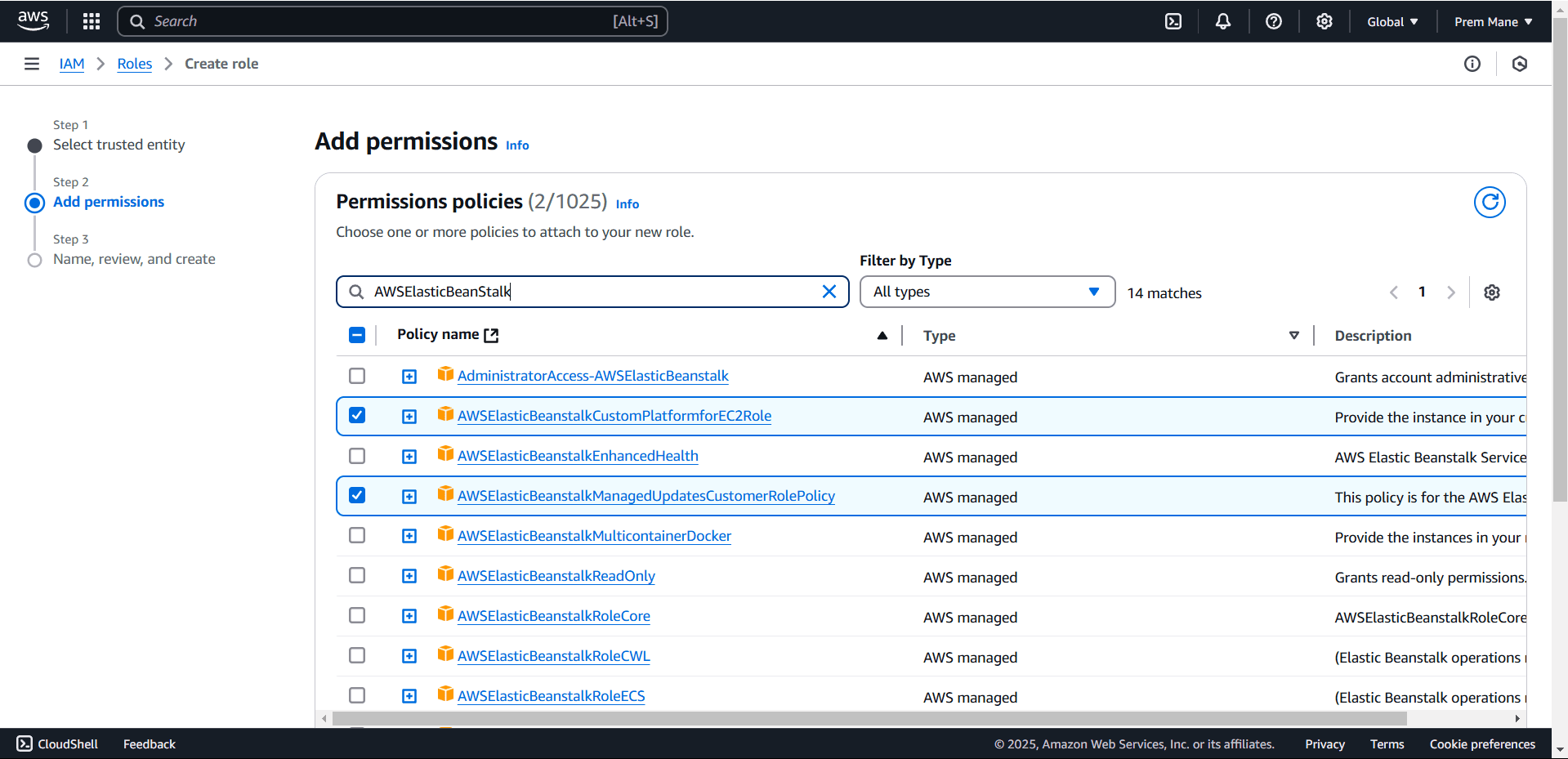Screen dimensions: 1568x759
Task: Uncheck AWSElasticBeanstalkCustomPlatformforEC2Role policy
Action: (x=357, y=415)
